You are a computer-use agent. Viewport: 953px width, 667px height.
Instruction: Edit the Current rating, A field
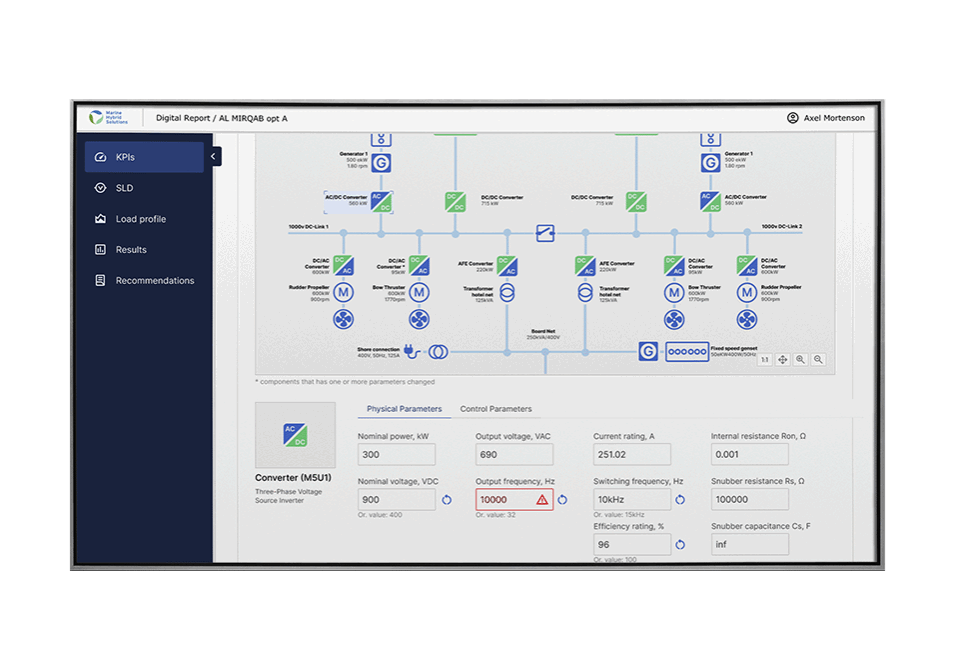[632, 454]
